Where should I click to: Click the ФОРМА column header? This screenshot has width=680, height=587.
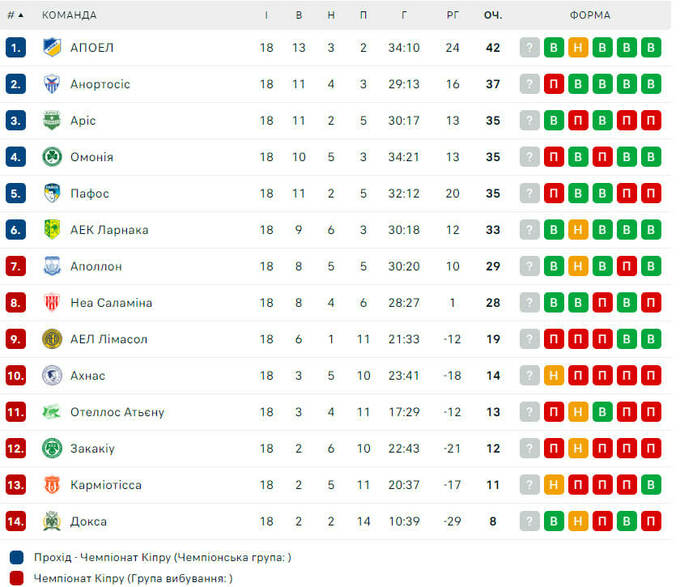[590, 15]
